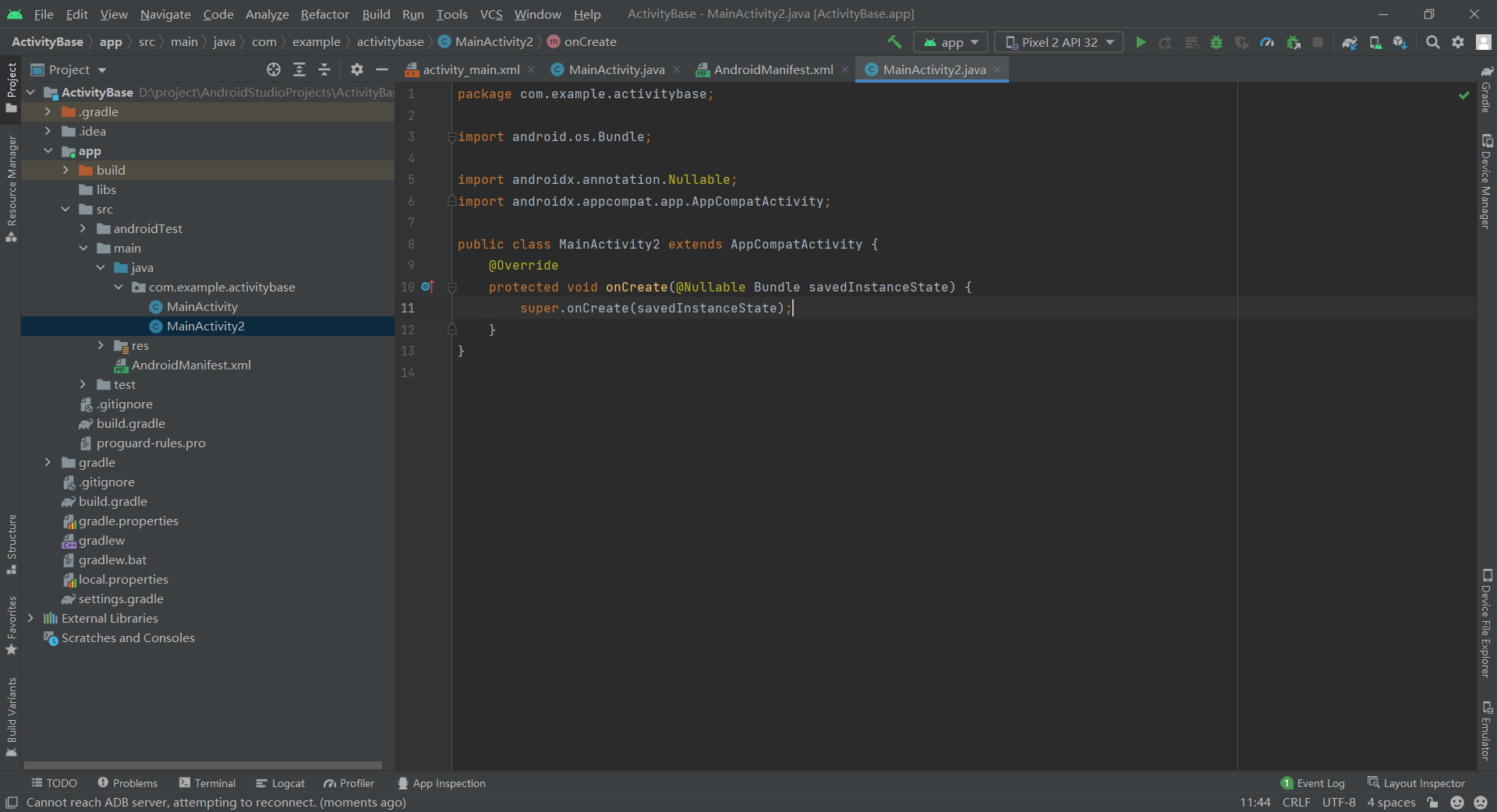Toggle the Emulator side panel

[1487, 730]
